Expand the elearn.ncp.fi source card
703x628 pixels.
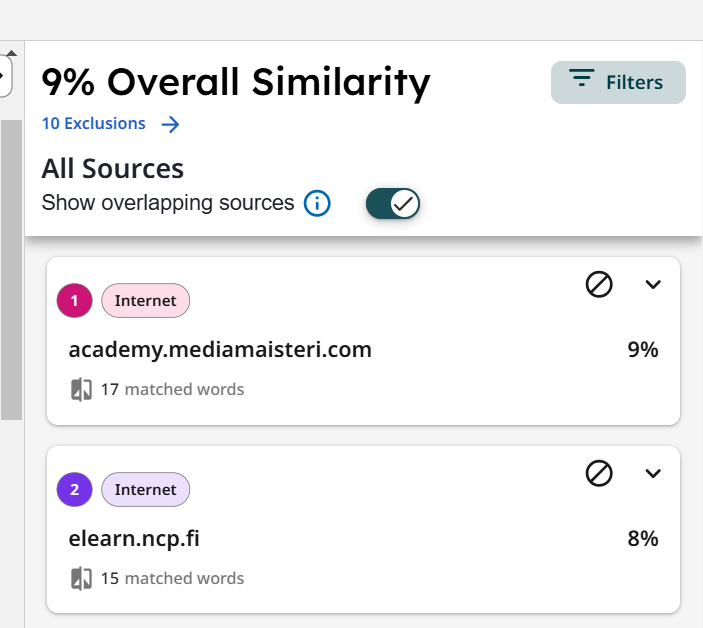click(x=653, y=473)
